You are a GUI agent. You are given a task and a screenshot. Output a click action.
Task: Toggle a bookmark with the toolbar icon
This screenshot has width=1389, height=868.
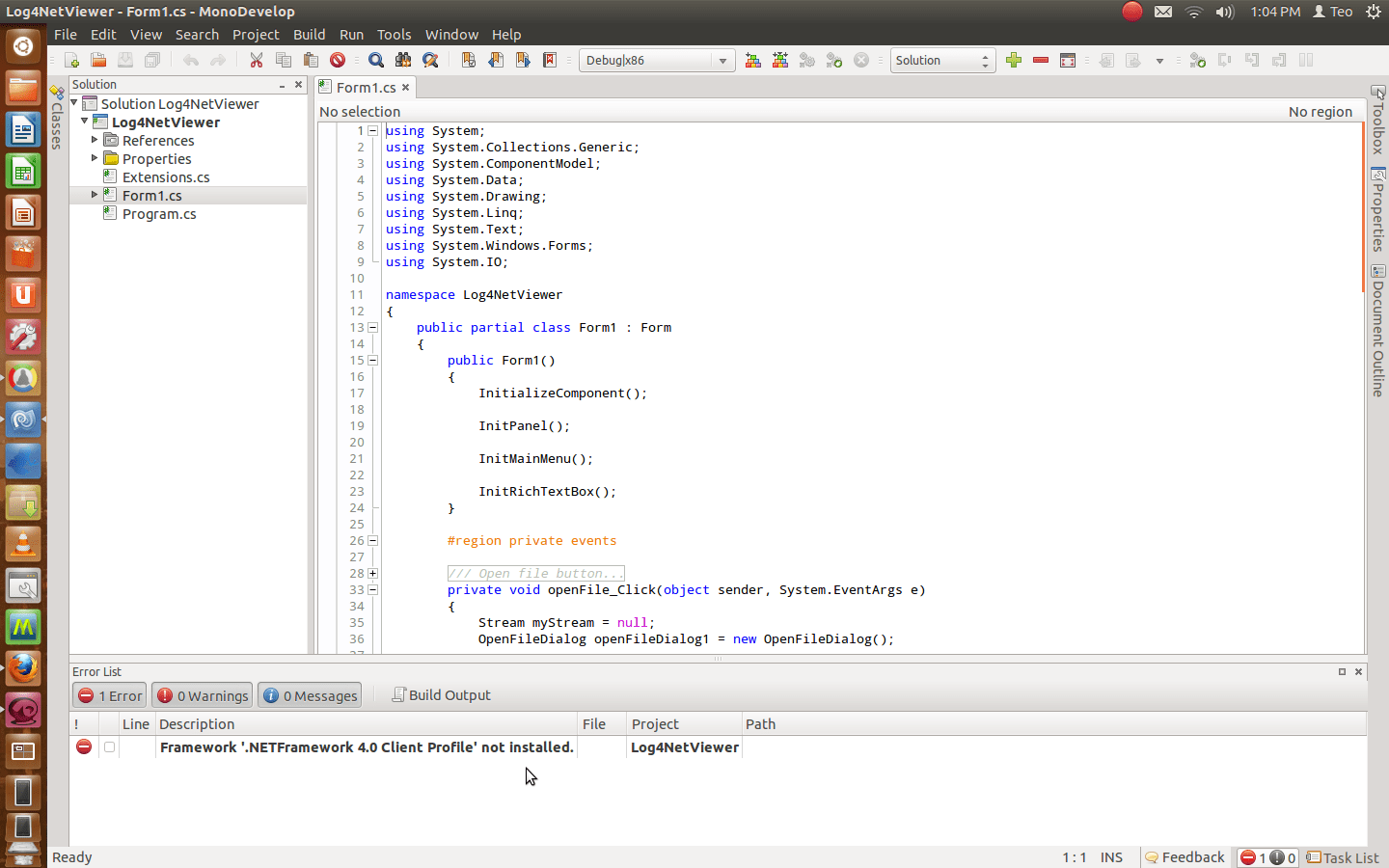tap(469, 60)
